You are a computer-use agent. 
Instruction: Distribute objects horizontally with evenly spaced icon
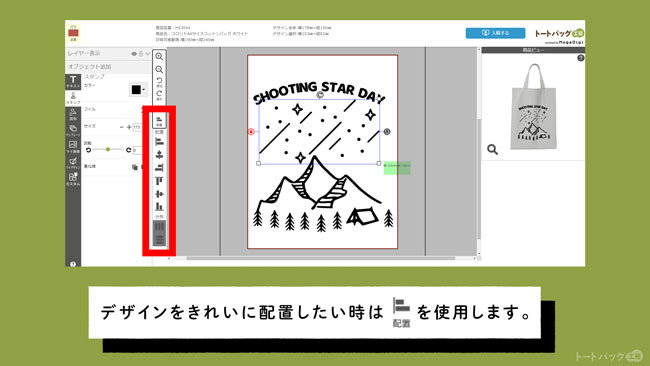[159, 226]
